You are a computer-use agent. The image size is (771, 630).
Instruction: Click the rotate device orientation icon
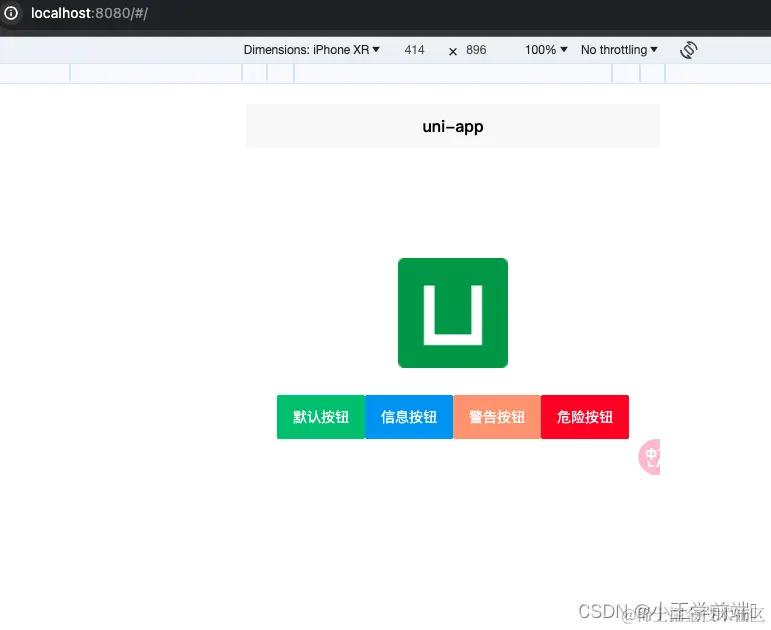click(x=688, y=50)
